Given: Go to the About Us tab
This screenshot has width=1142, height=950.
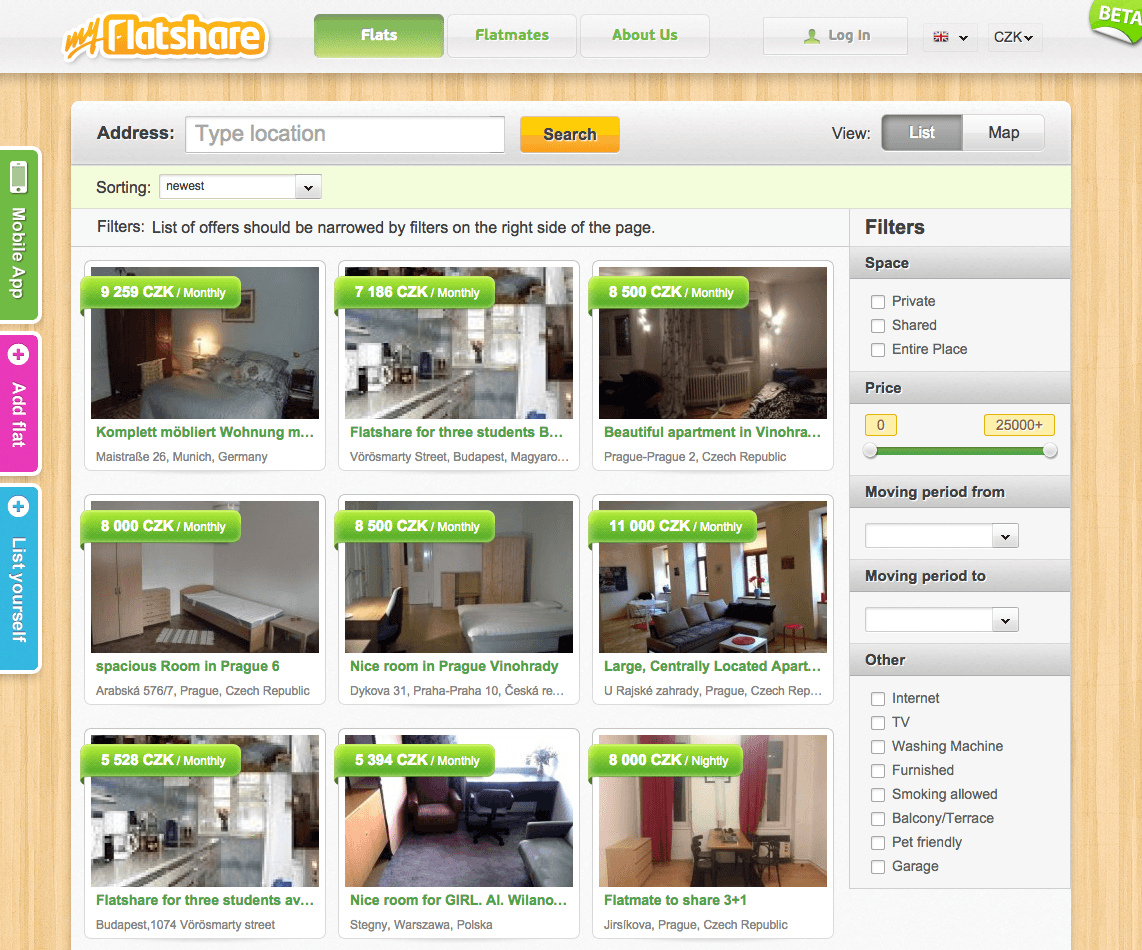Looking at the screenshot, I should pyautogui.click(x=645, y=35).
